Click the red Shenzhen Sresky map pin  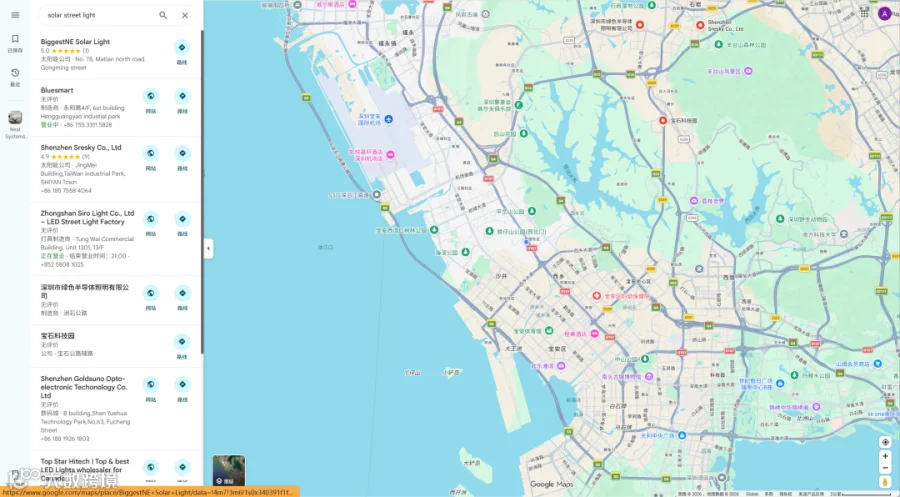tap(700, 25)
